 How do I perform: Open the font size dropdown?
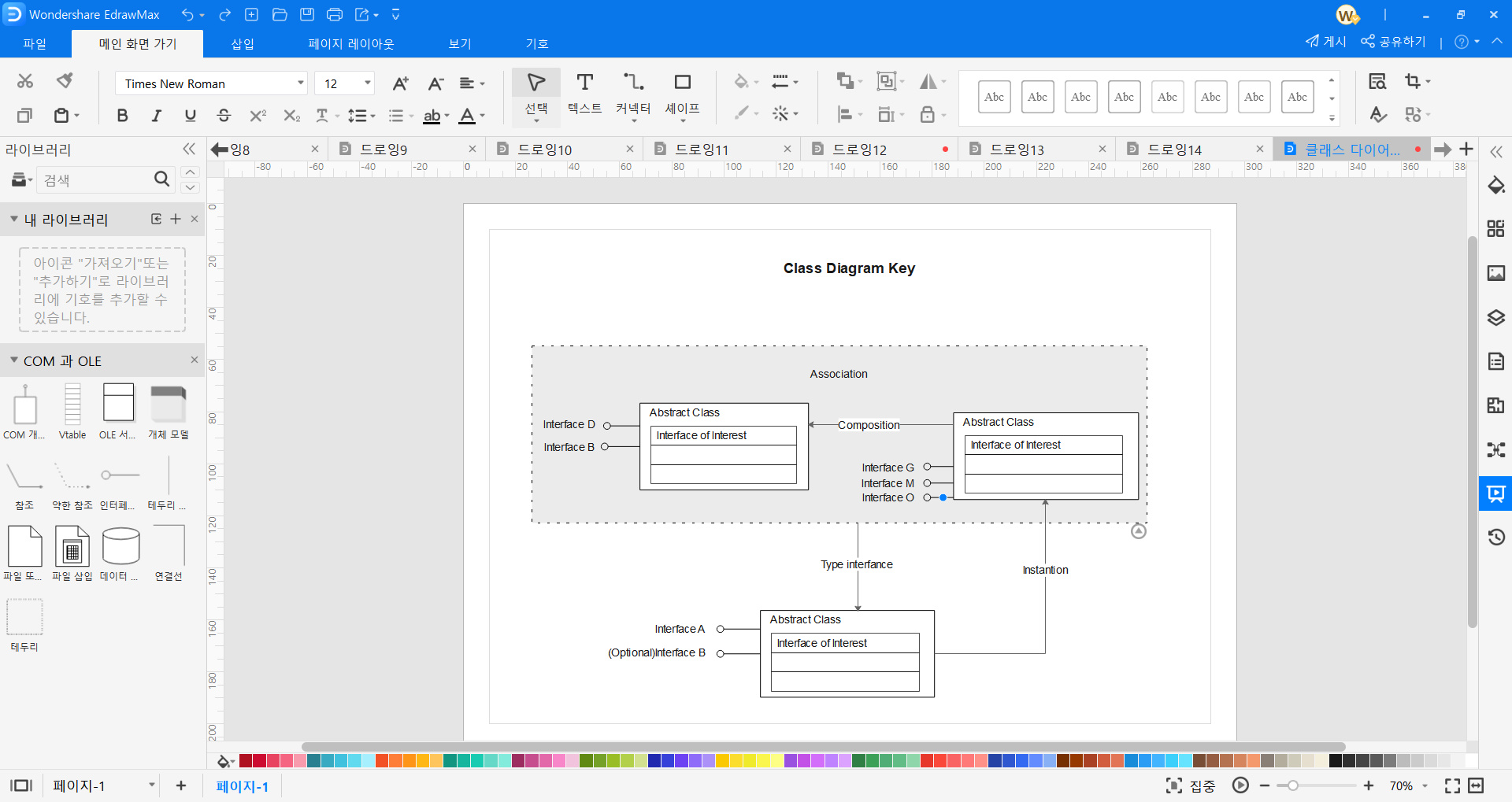367,83
